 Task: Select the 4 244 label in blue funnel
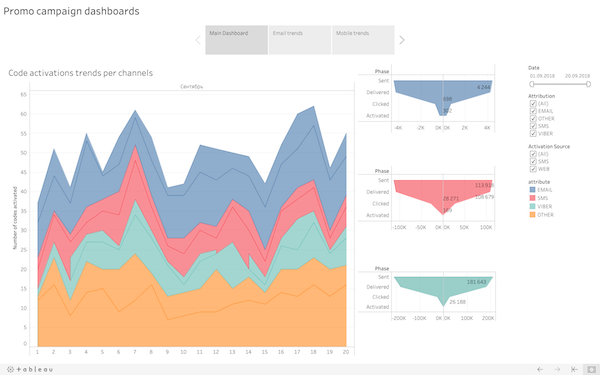coord(483,87)
